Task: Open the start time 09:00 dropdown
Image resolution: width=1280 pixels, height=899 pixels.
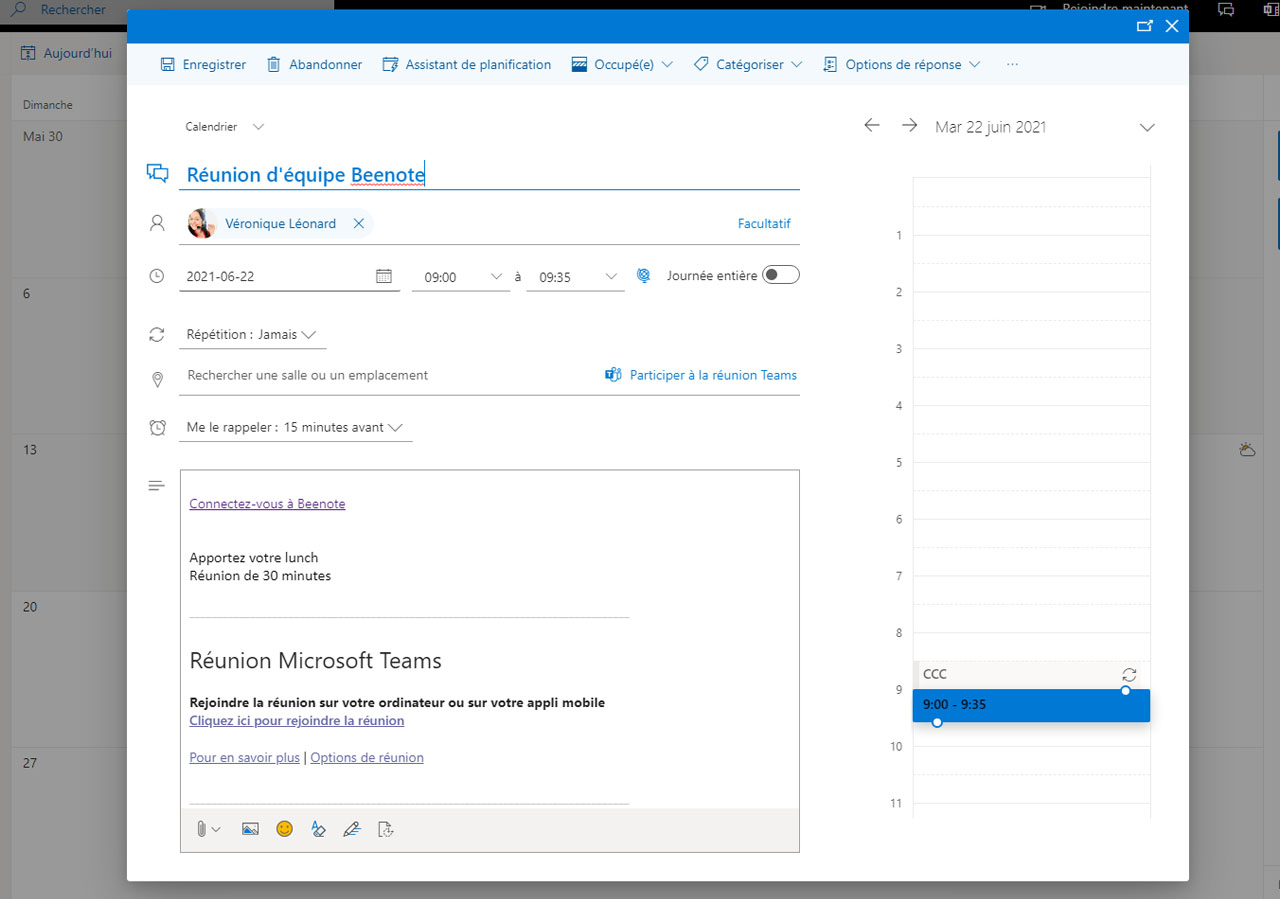Action: tap(461, 277)
